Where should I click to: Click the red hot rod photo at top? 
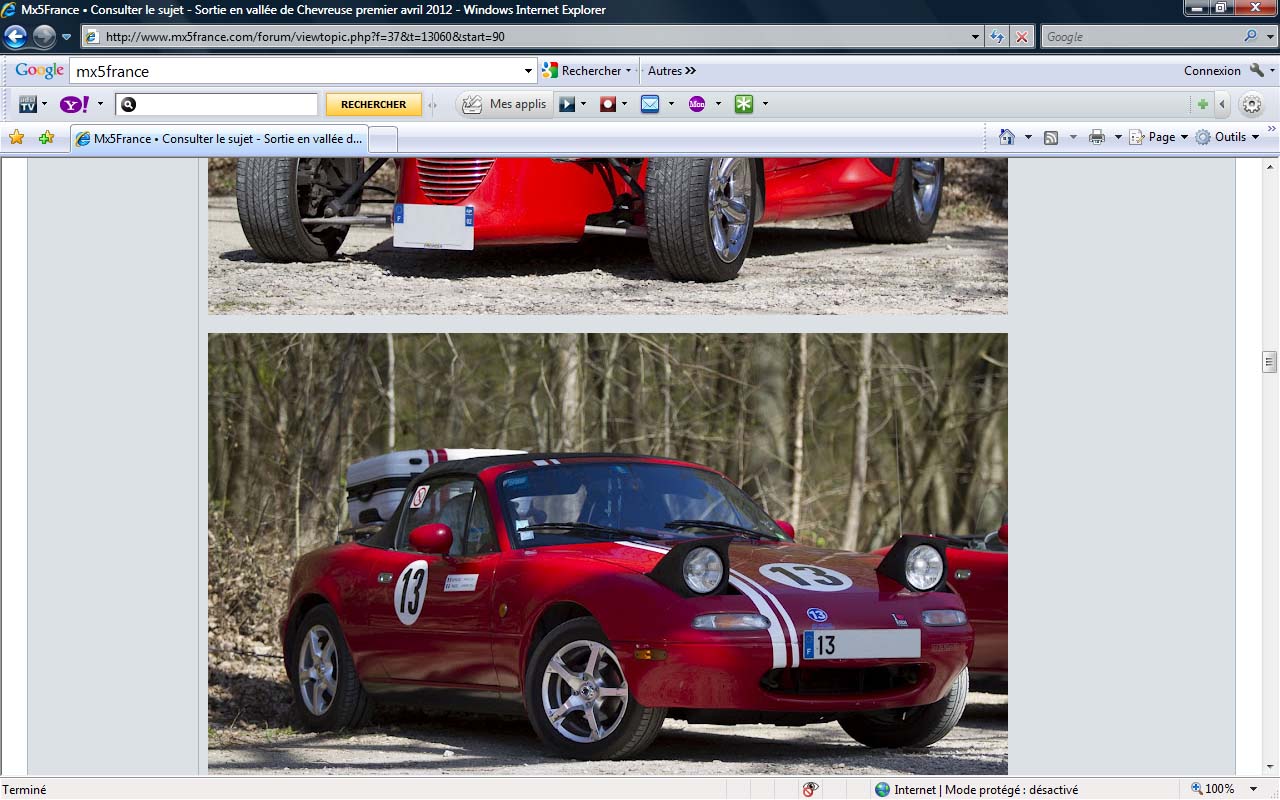click(608, 236)
